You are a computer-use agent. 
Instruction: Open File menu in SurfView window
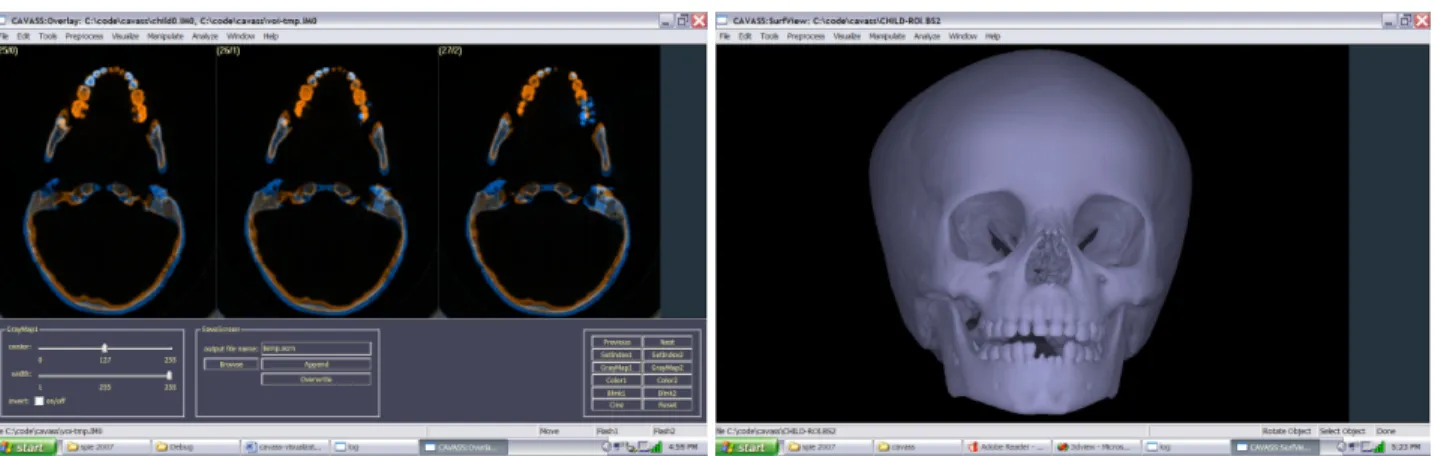724,36
